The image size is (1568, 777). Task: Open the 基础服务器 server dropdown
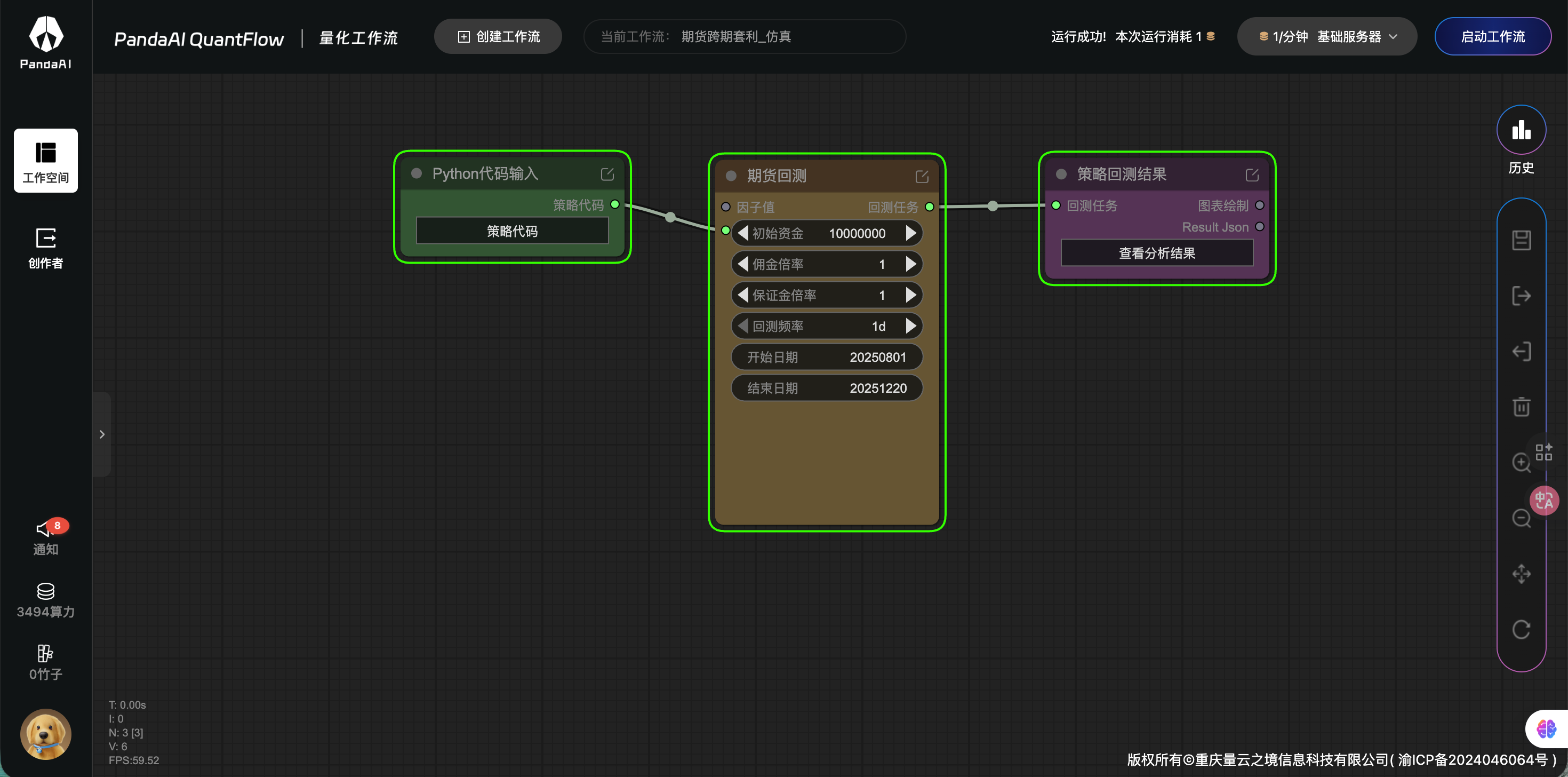[x=1327, y=36]
